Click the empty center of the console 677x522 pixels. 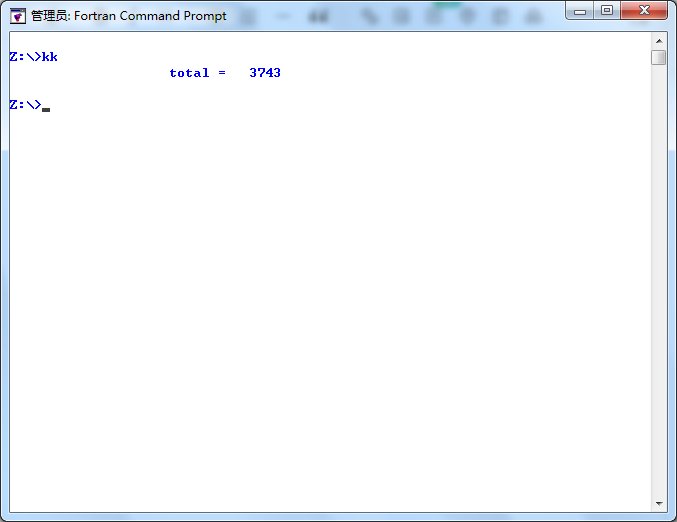point(330,280)
